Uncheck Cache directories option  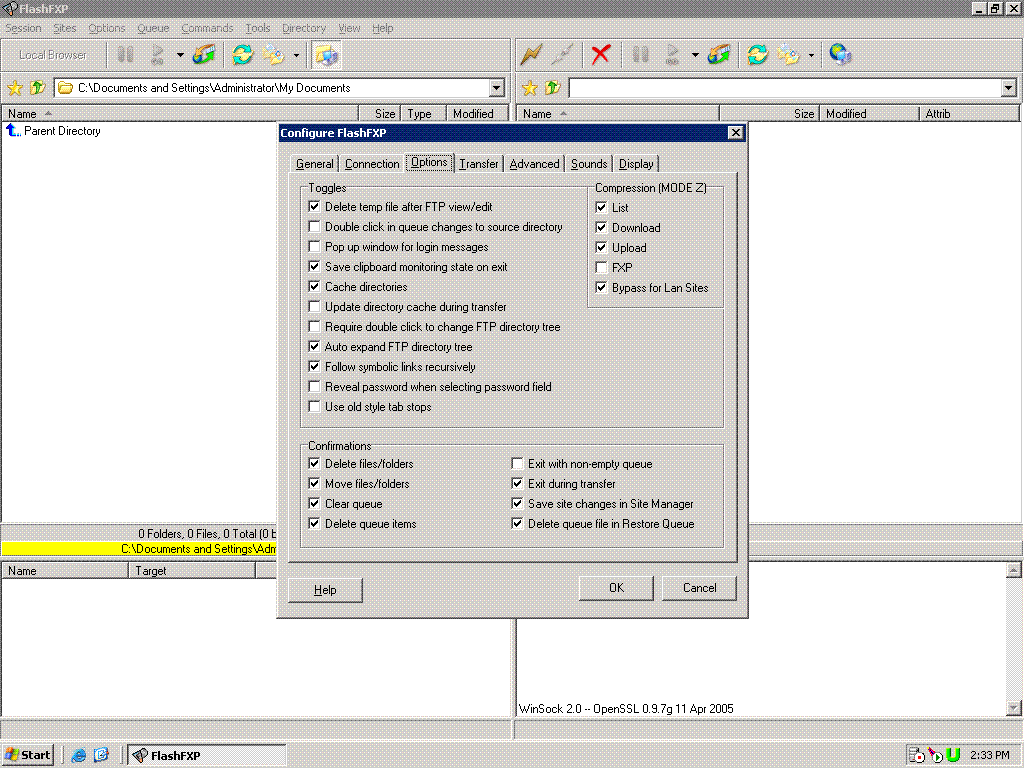[315, 287]
